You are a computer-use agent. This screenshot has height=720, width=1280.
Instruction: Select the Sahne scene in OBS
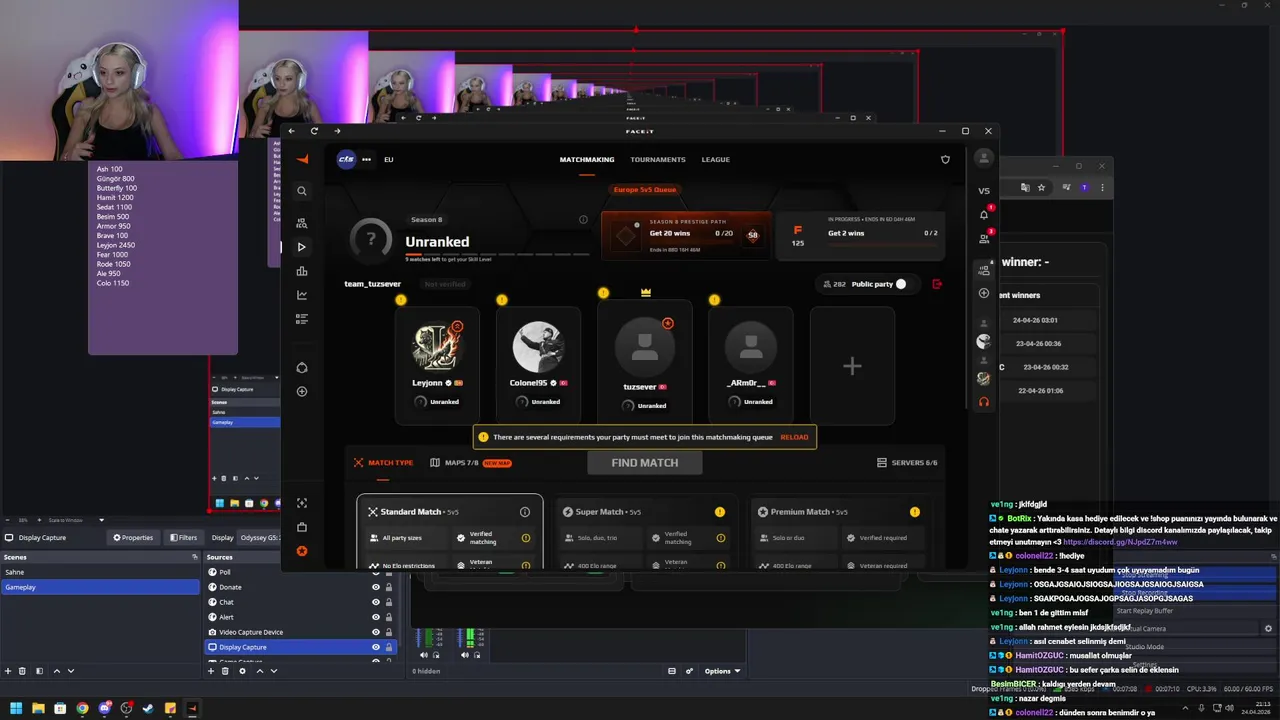100,572
